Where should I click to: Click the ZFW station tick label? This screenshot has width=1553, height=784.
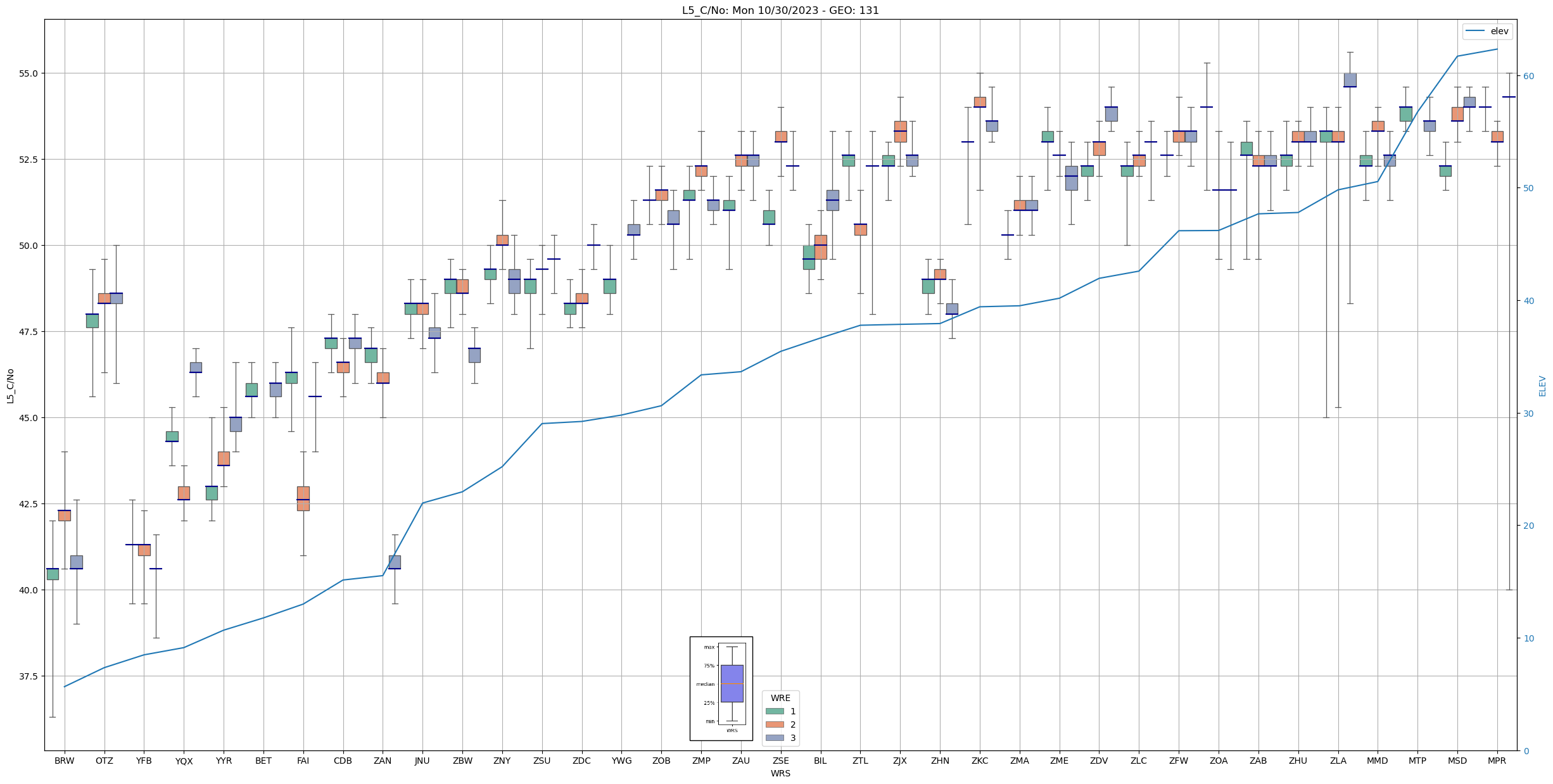1179,761
